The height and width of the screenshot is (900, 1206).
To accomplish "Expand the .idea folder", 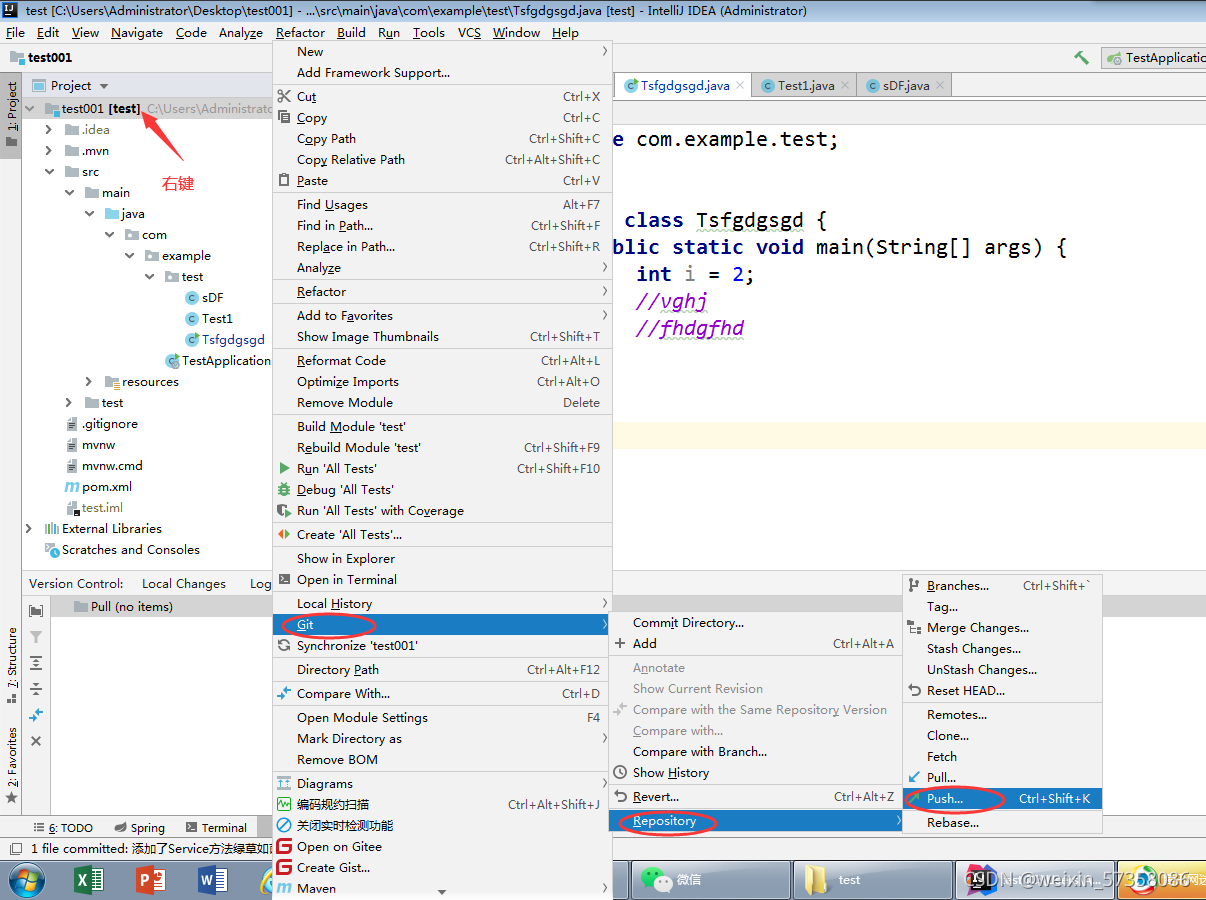I will 49,129.
